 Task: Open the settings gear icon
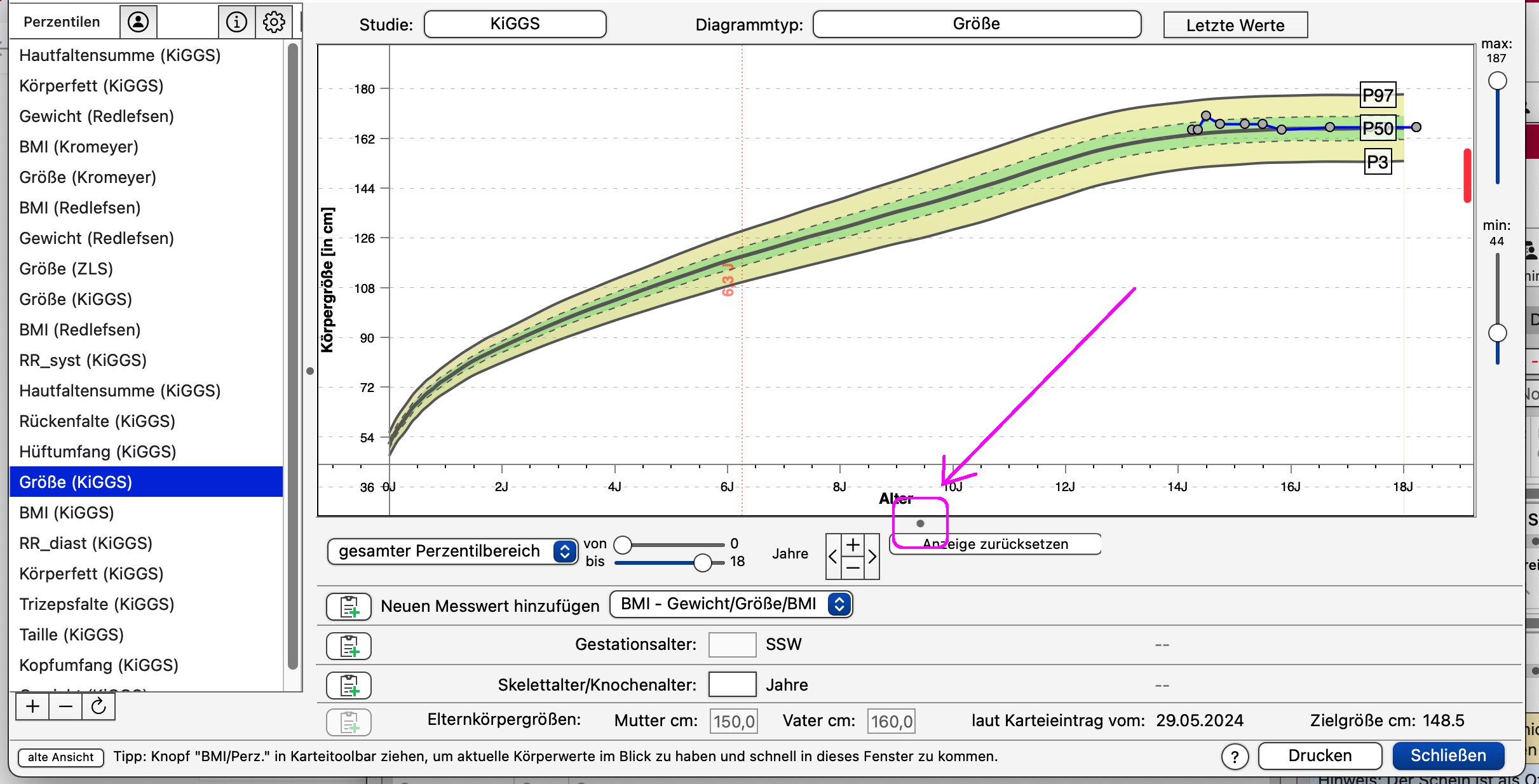[x=274, y=22]
